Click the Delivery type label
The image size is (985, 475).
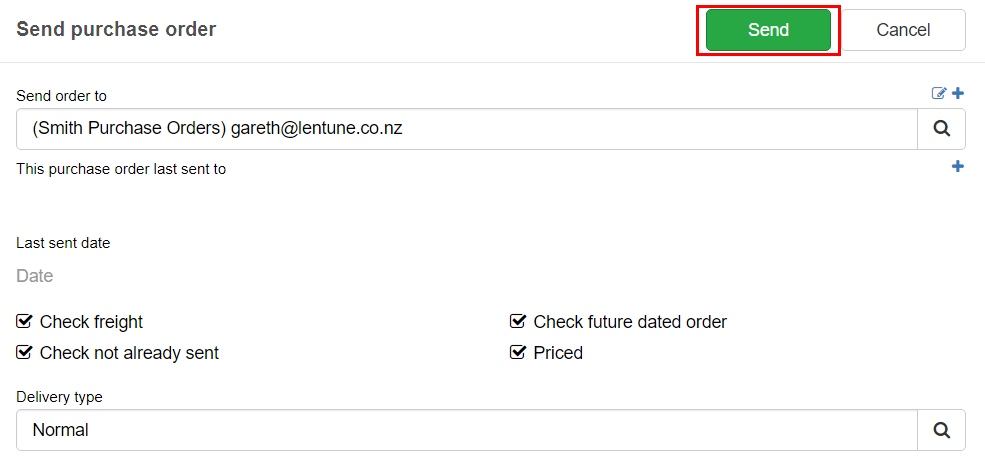[59, 397]
